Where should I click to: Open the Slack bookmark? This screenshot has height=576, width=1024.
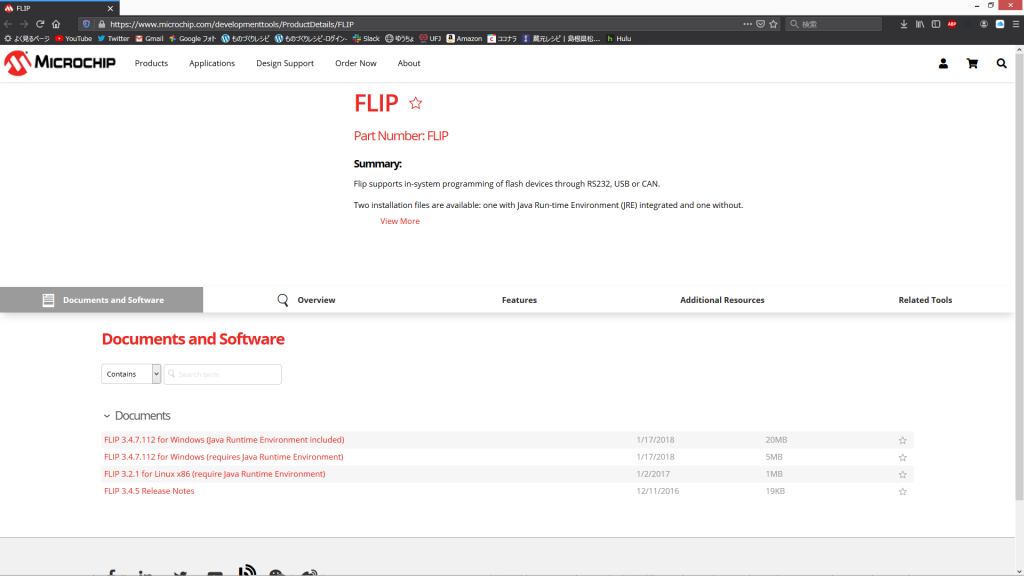[366, 39]
